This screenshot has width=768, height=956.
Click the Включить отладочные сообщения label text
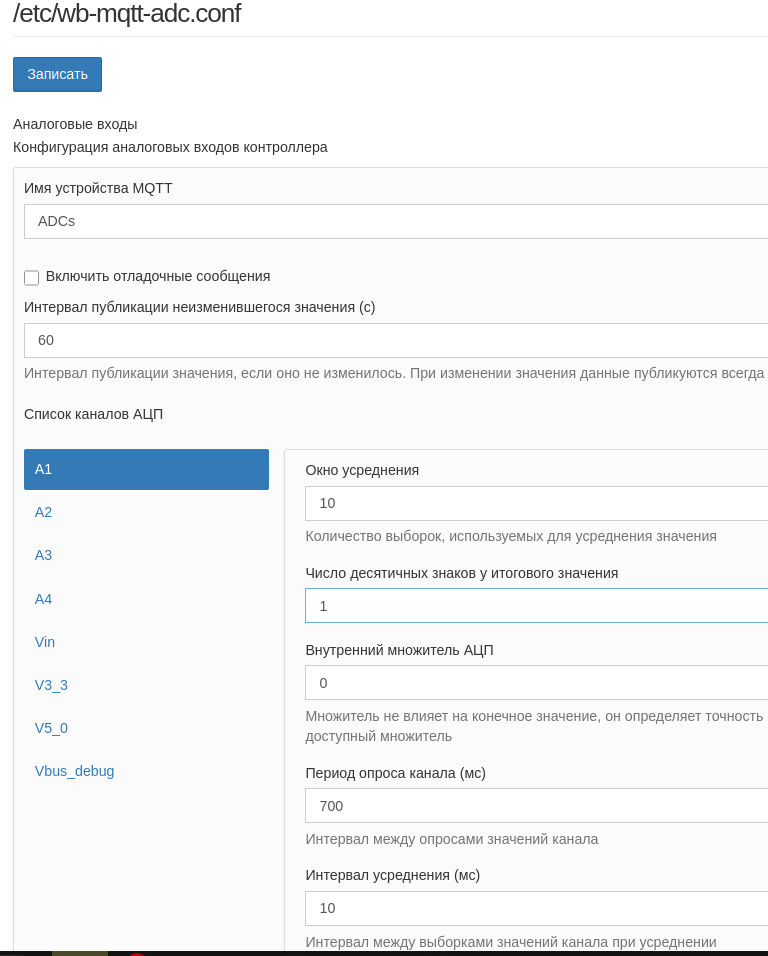[x=158, y=276]
